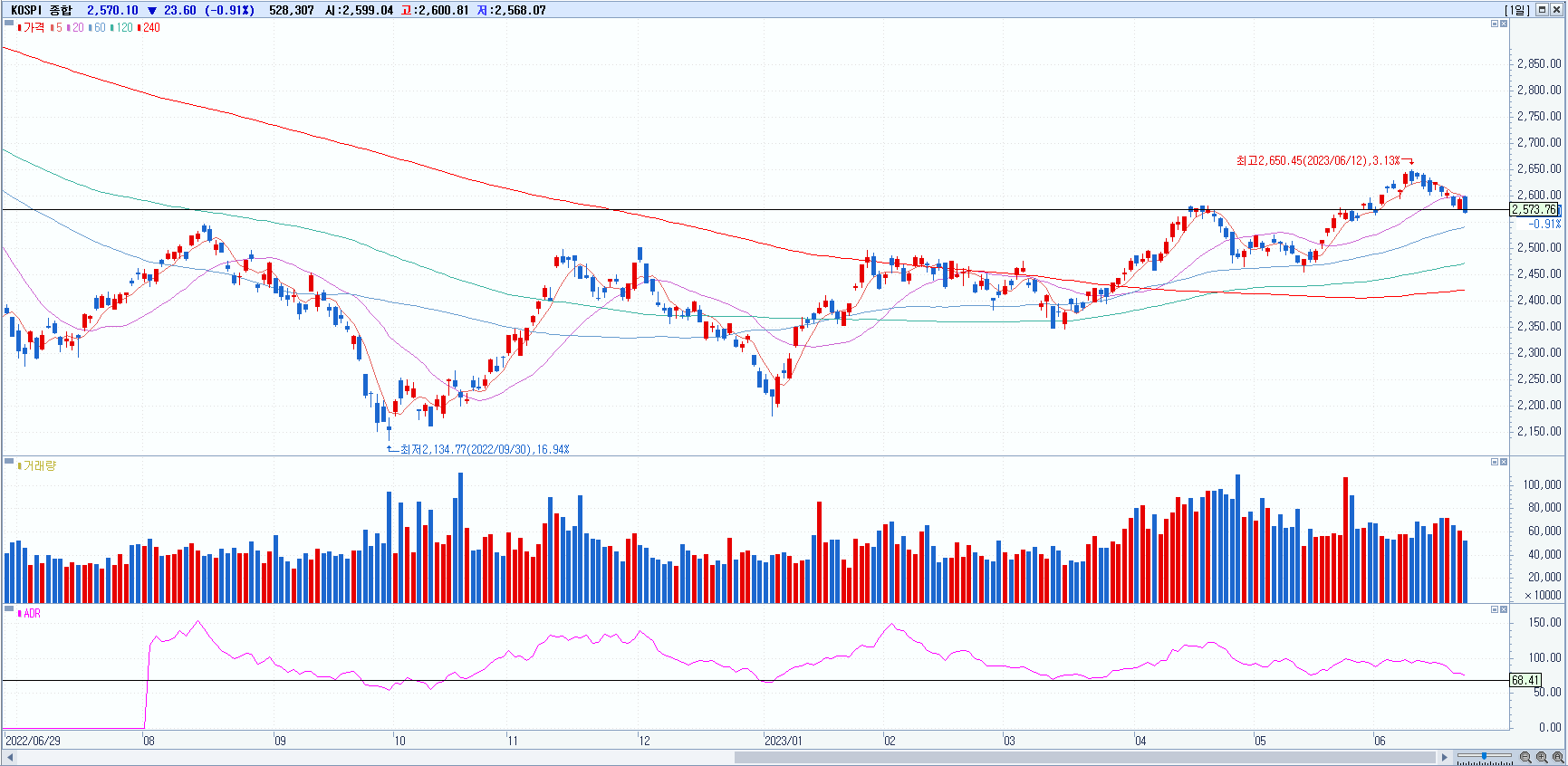
Task: Click the 2,150.00 price axis label
Action: pos(1539,431)
